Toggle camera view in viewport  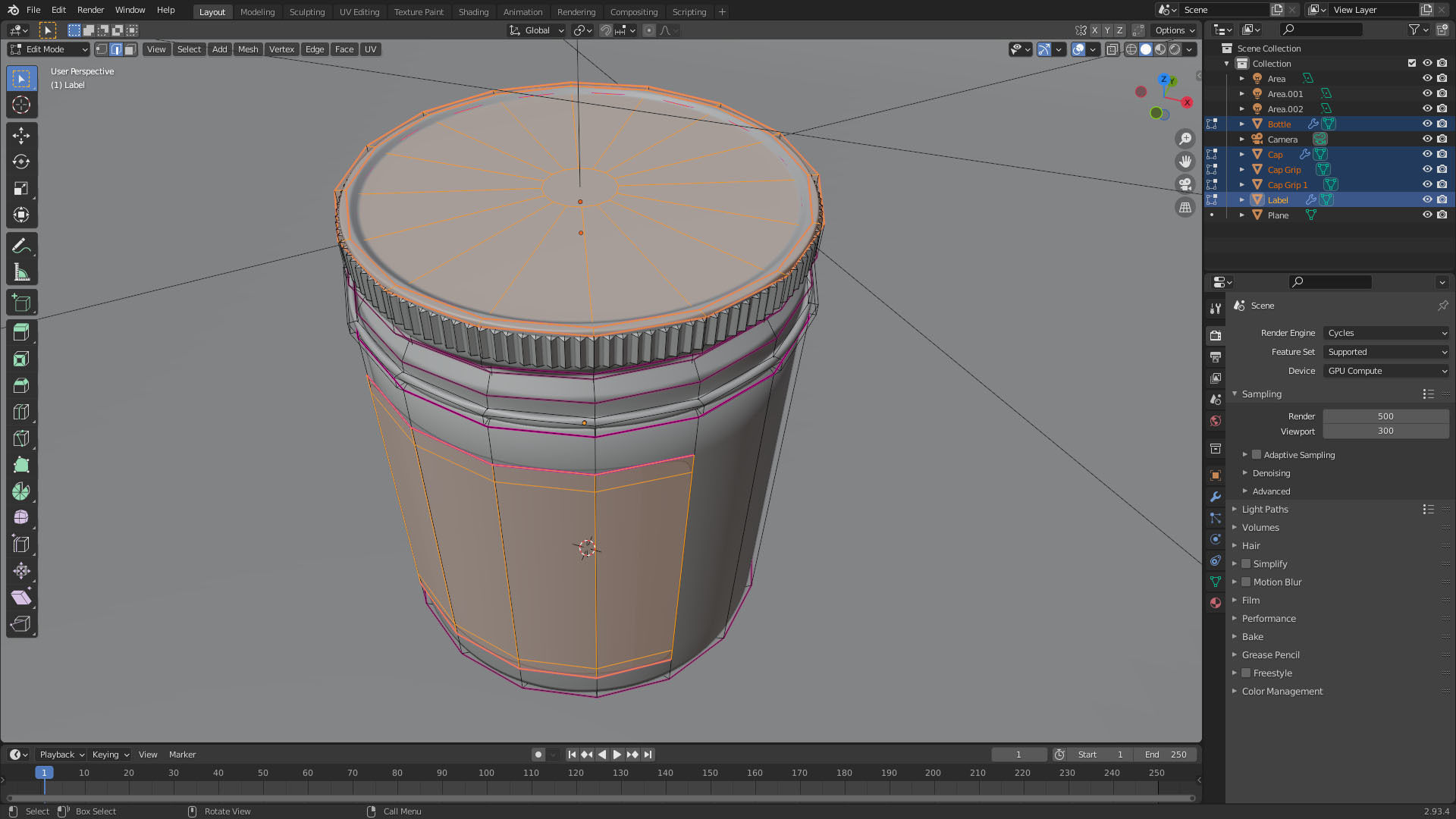1185,184
